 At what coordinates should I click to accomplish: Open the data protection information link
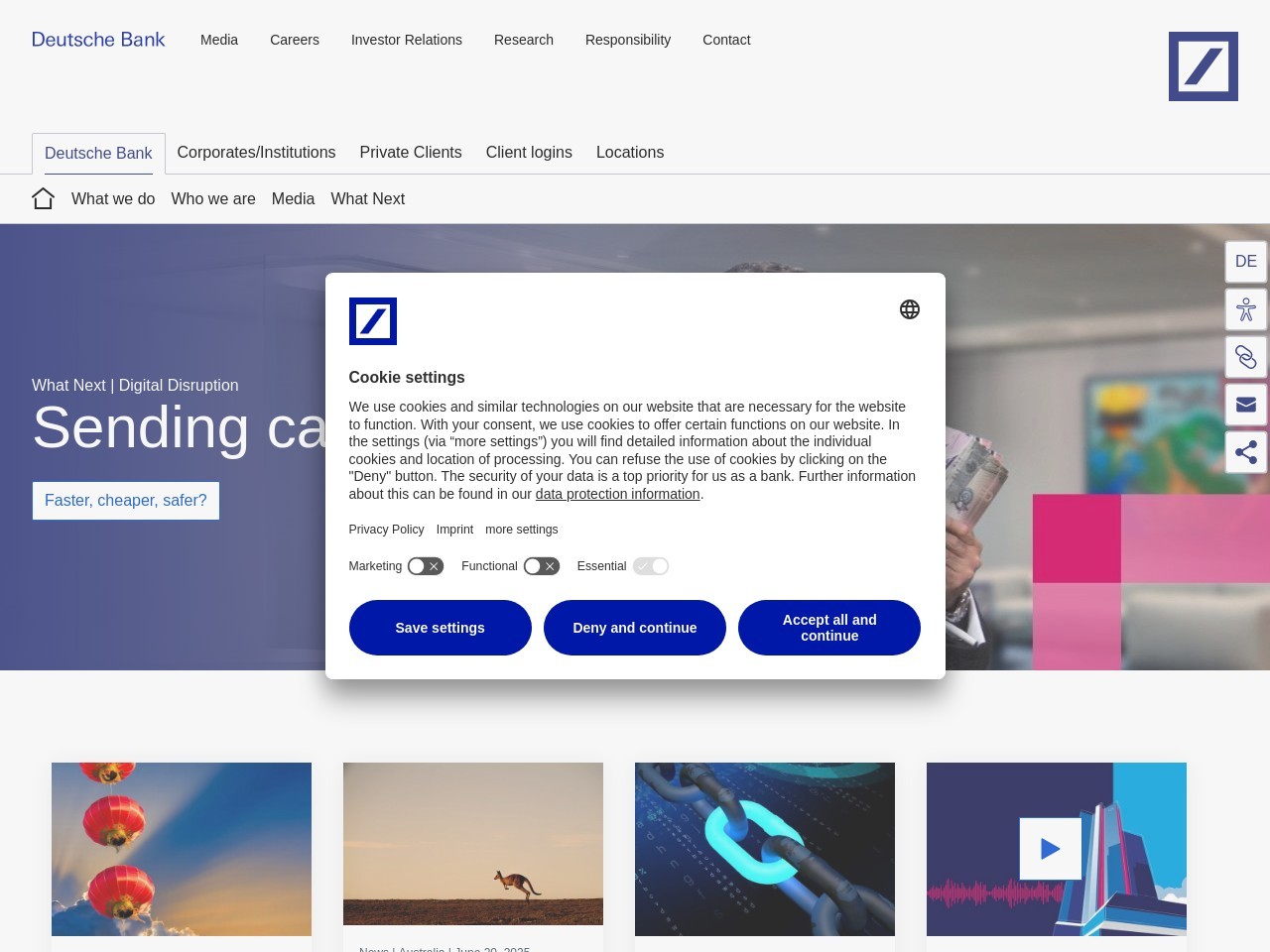(616, 493)
